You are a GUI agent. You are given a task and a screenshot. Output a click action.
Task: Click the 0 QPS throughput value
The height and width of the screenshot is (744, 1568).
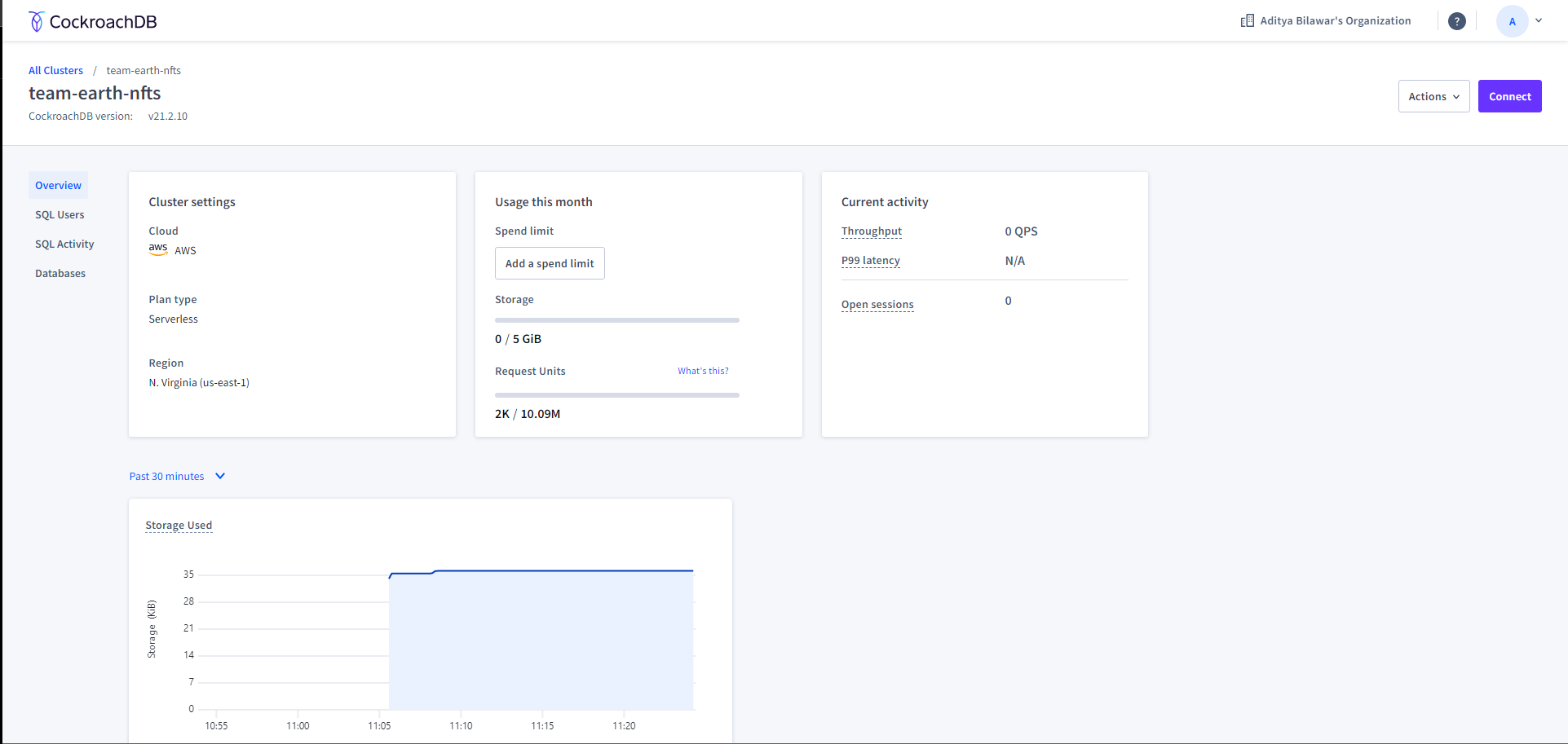tap(1021, 231)
